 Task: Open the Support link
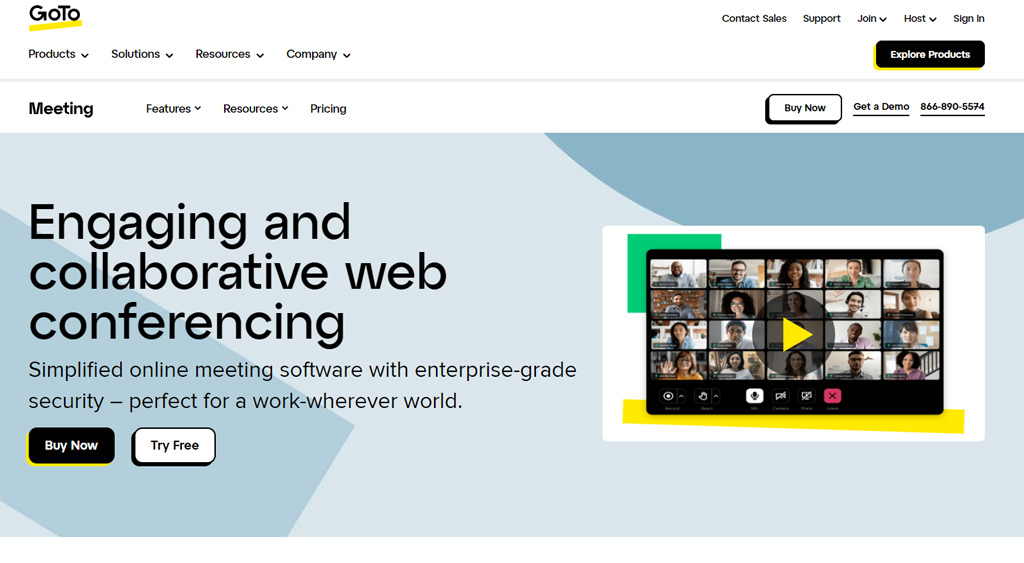coord(821,18)
